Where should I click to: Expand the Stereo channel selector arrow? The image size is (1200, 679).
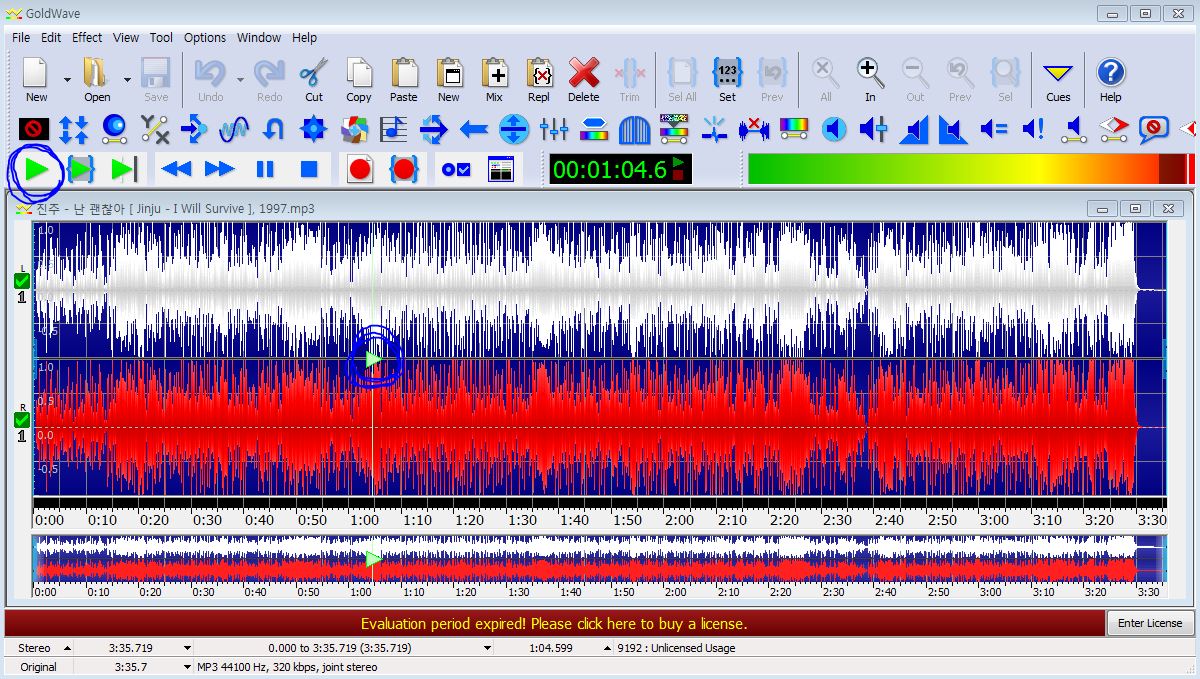pyautogui.click(x=67, y=648)
